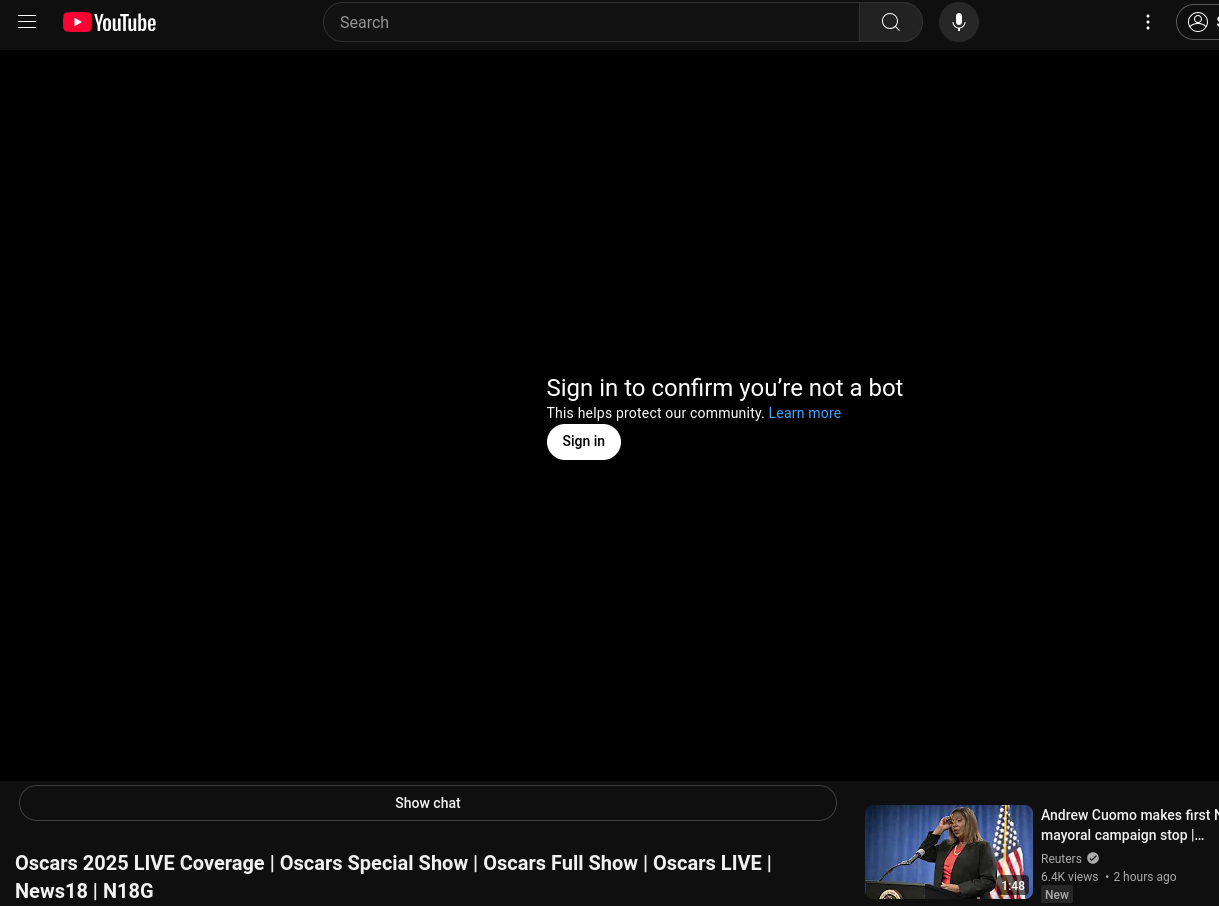Go to the YouTube home logo
This screenshot has width=1219, height=906.
[110, 22]
